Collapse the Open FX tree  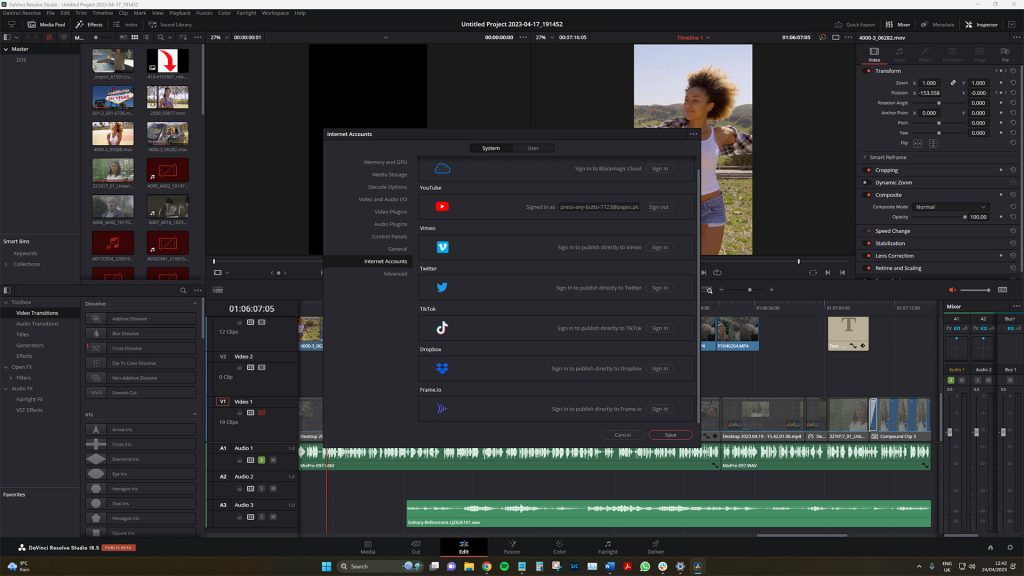pyautogui.click(x=6, y=367)
